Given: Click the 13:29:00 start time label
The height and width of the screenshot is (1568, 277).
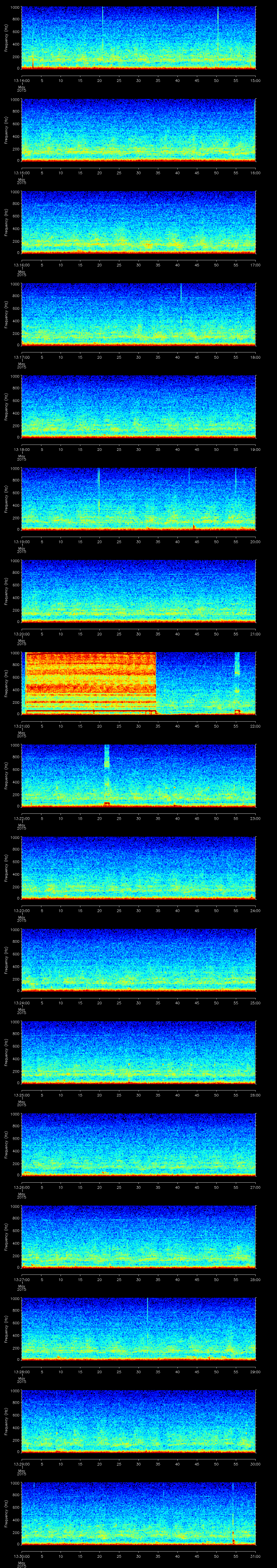Looking at the screenshot, I should coord(21,1464).
